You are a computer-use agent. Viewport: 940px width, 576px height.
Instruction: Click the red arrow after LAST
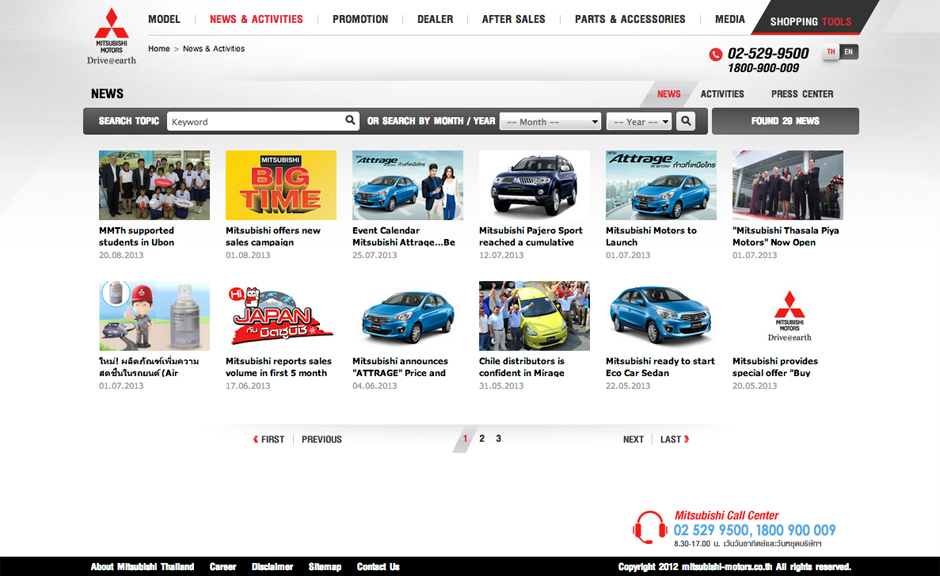686,439
